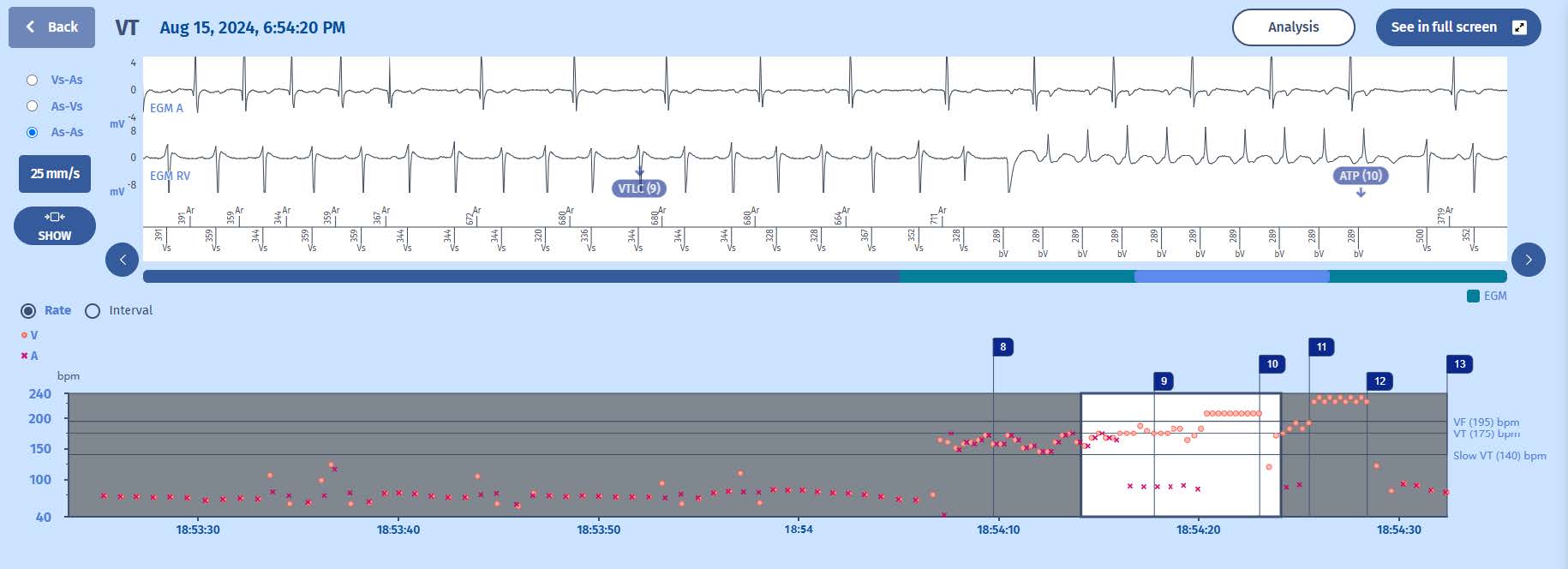Open the Analysis view

coord(1292,27)
